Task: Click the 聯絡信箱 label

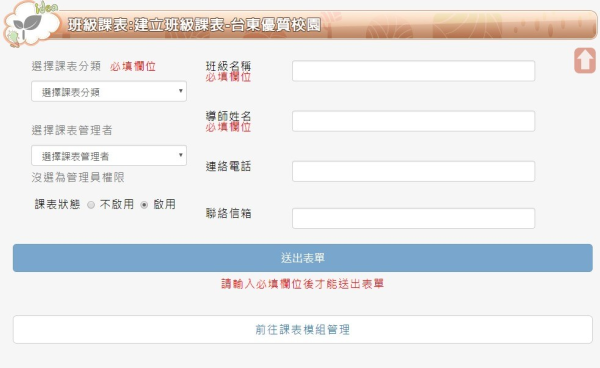Action: tap(228, 213)
